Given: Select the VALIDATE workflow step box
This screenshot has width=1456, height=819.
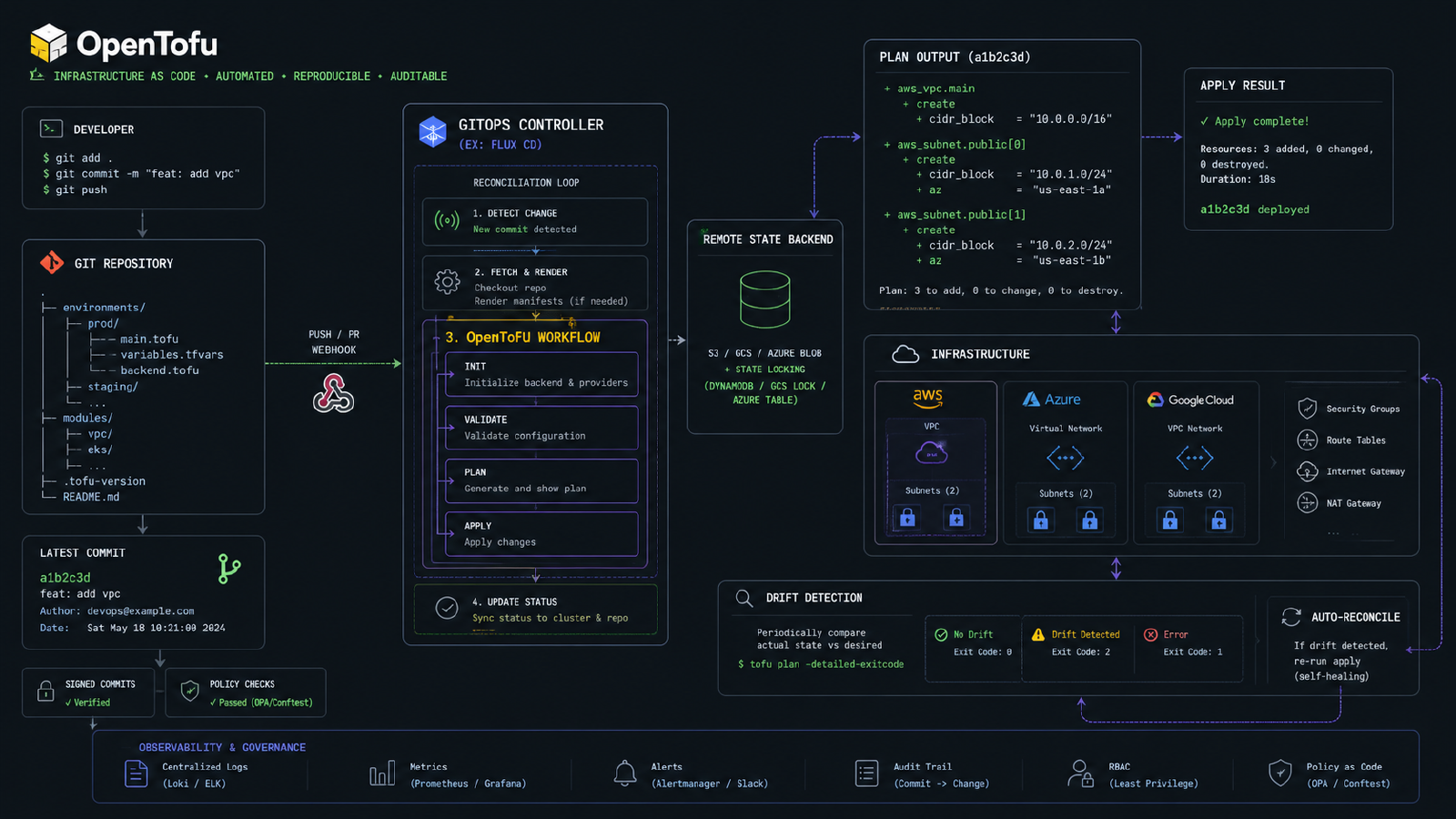Looking at the screenshot, I should pyautogui.click(x=541, y=428).
